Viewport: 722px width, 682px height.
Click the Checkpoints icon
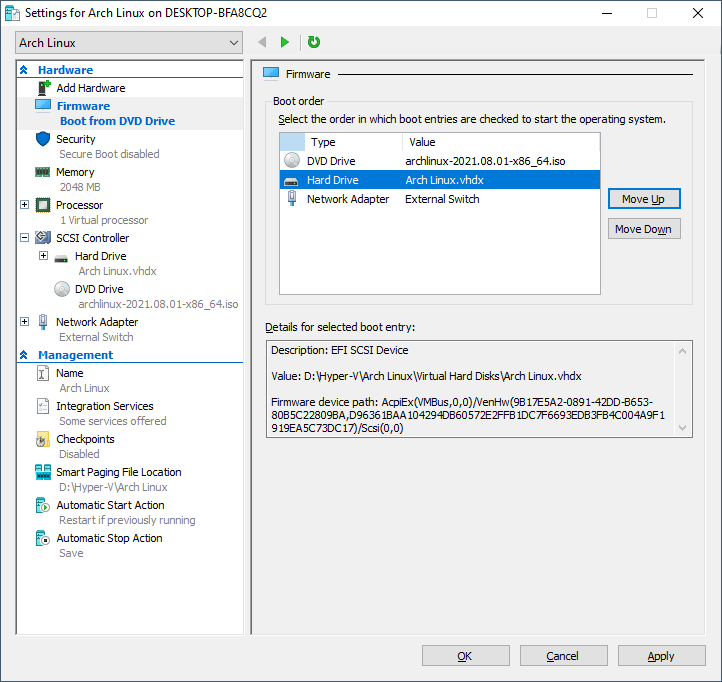(x=43, y=439)
